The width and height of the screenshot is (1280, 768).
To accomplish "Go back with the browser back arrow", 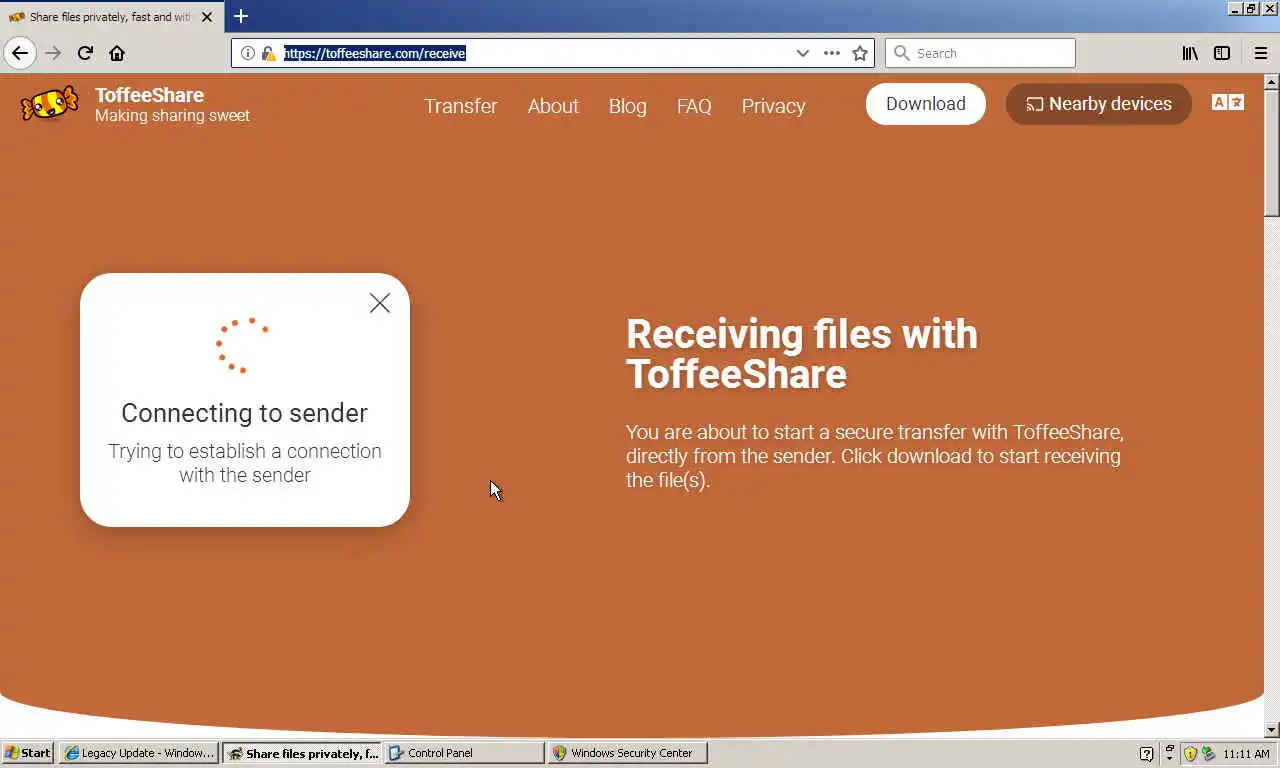I will click(20, 53).
